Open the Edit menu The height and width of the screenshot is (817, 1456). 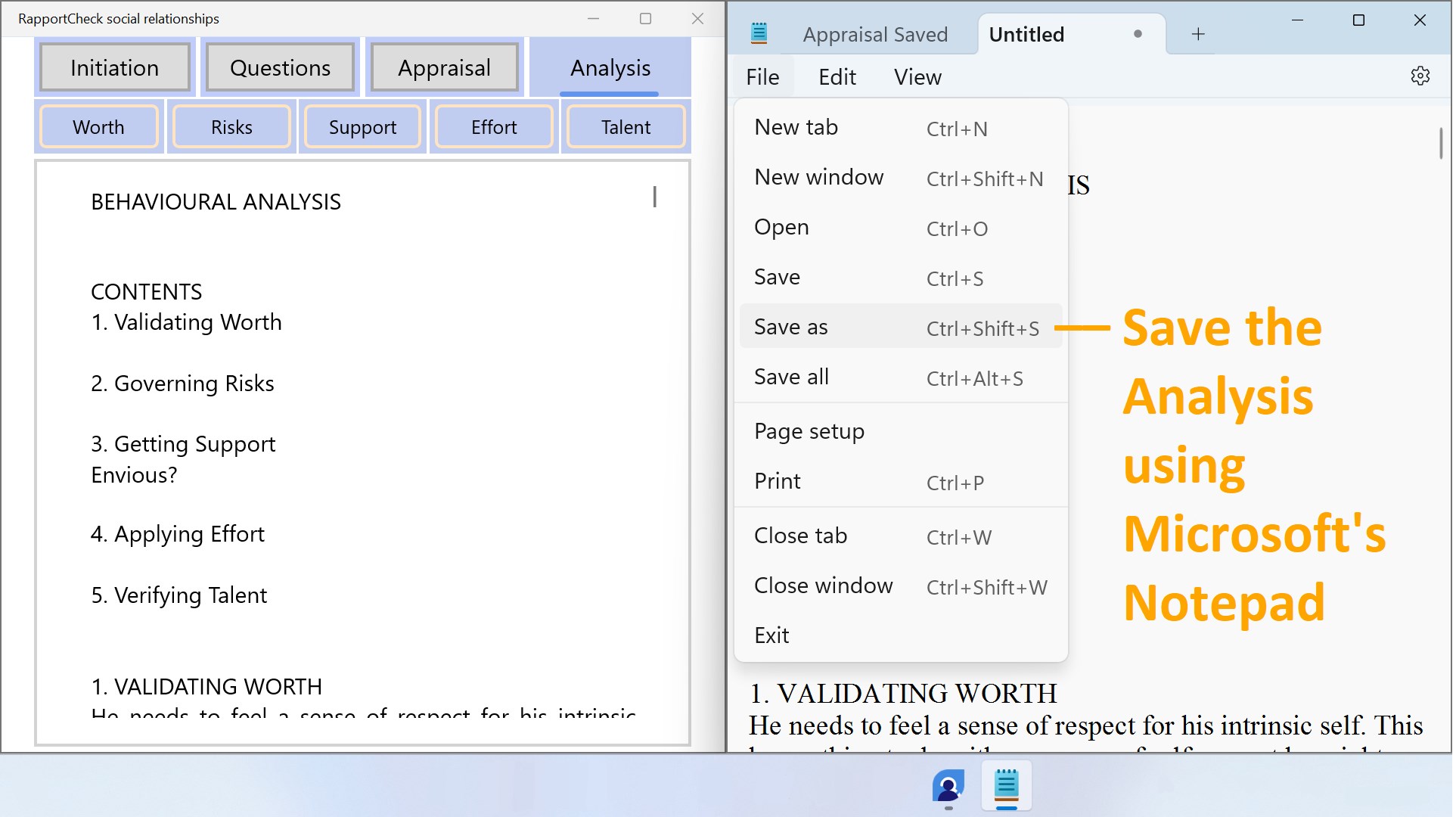tap(837, 77)
